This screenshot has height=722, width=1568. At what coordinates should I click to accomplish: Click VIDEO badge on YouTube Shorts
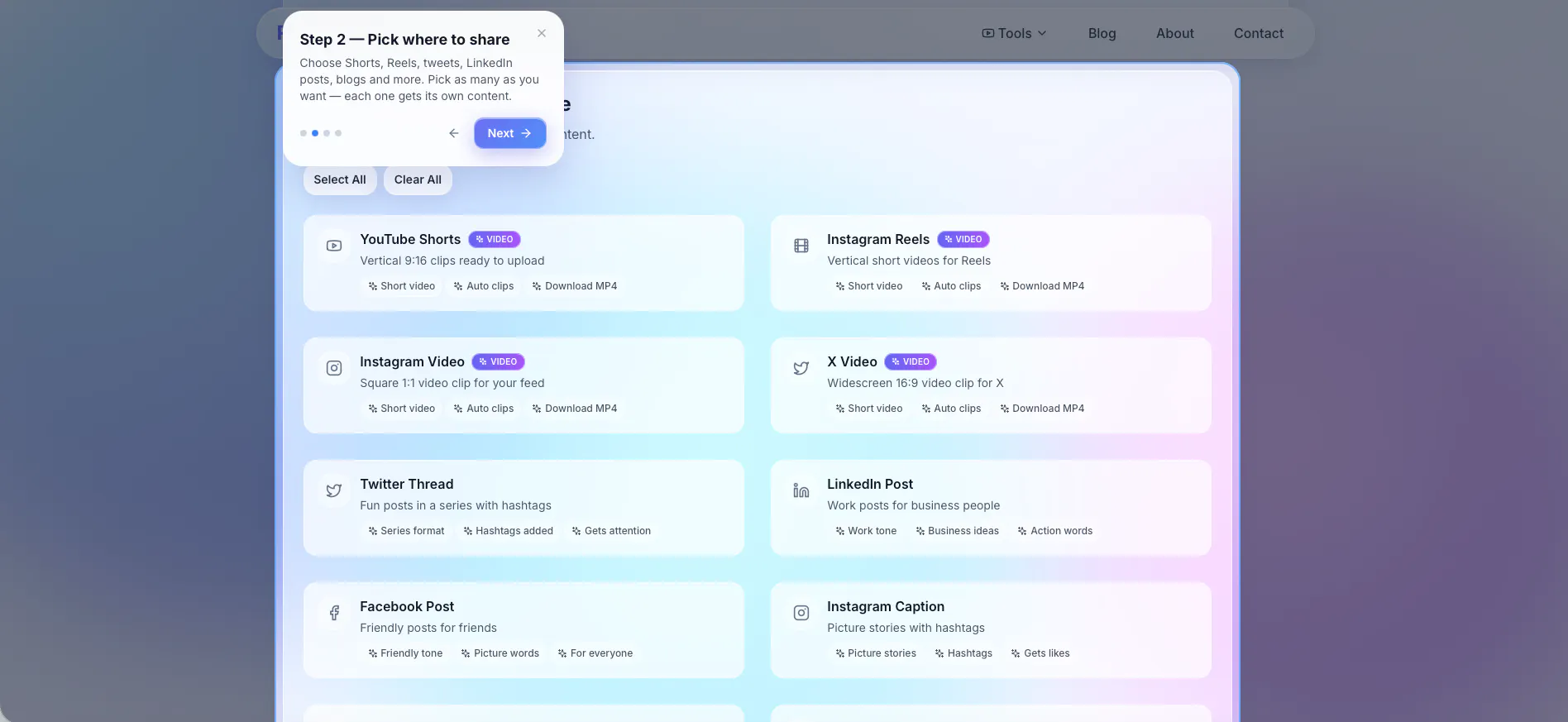(x=495, y=239)
